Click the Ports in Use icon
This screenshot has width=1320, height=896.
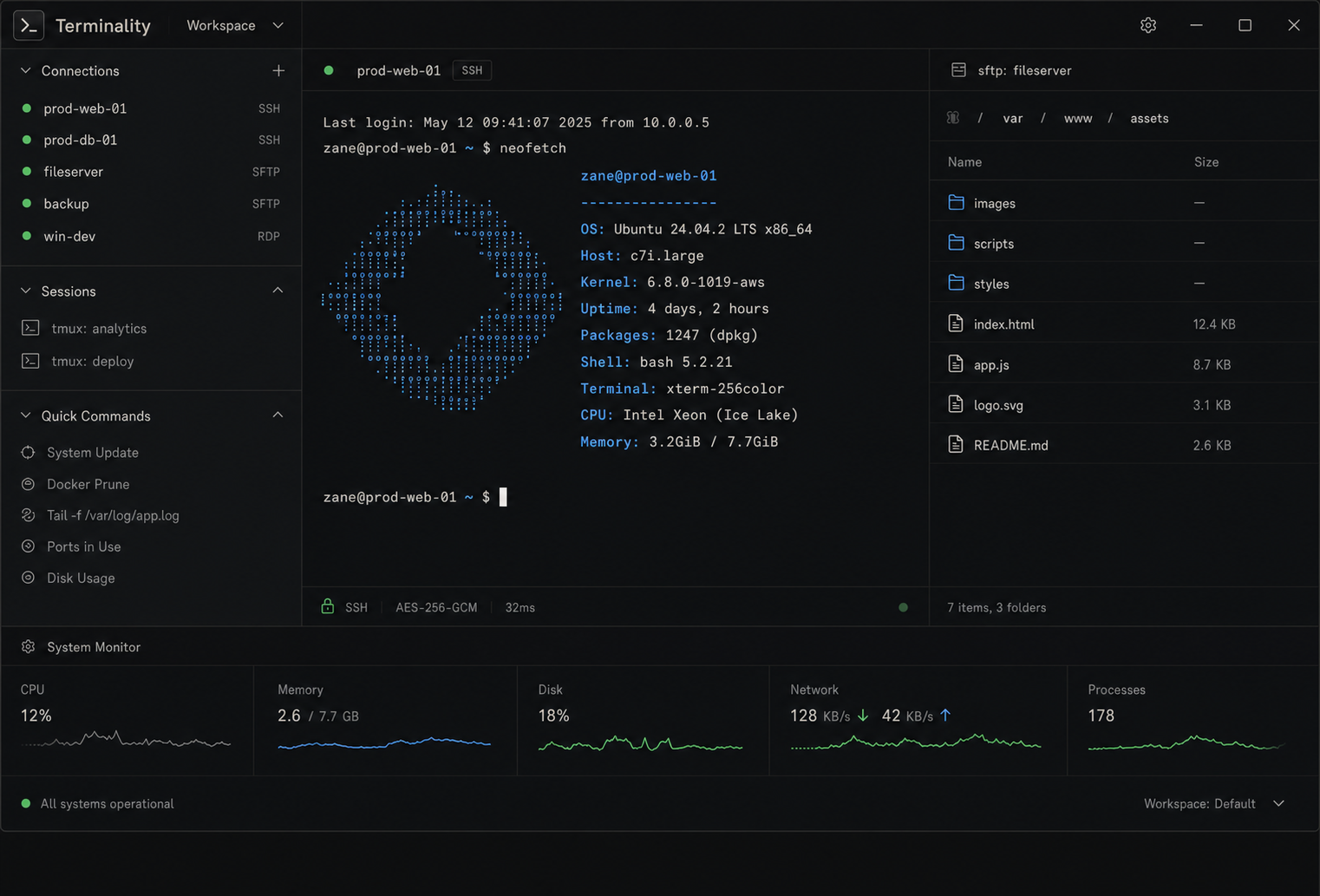(28, 546)
